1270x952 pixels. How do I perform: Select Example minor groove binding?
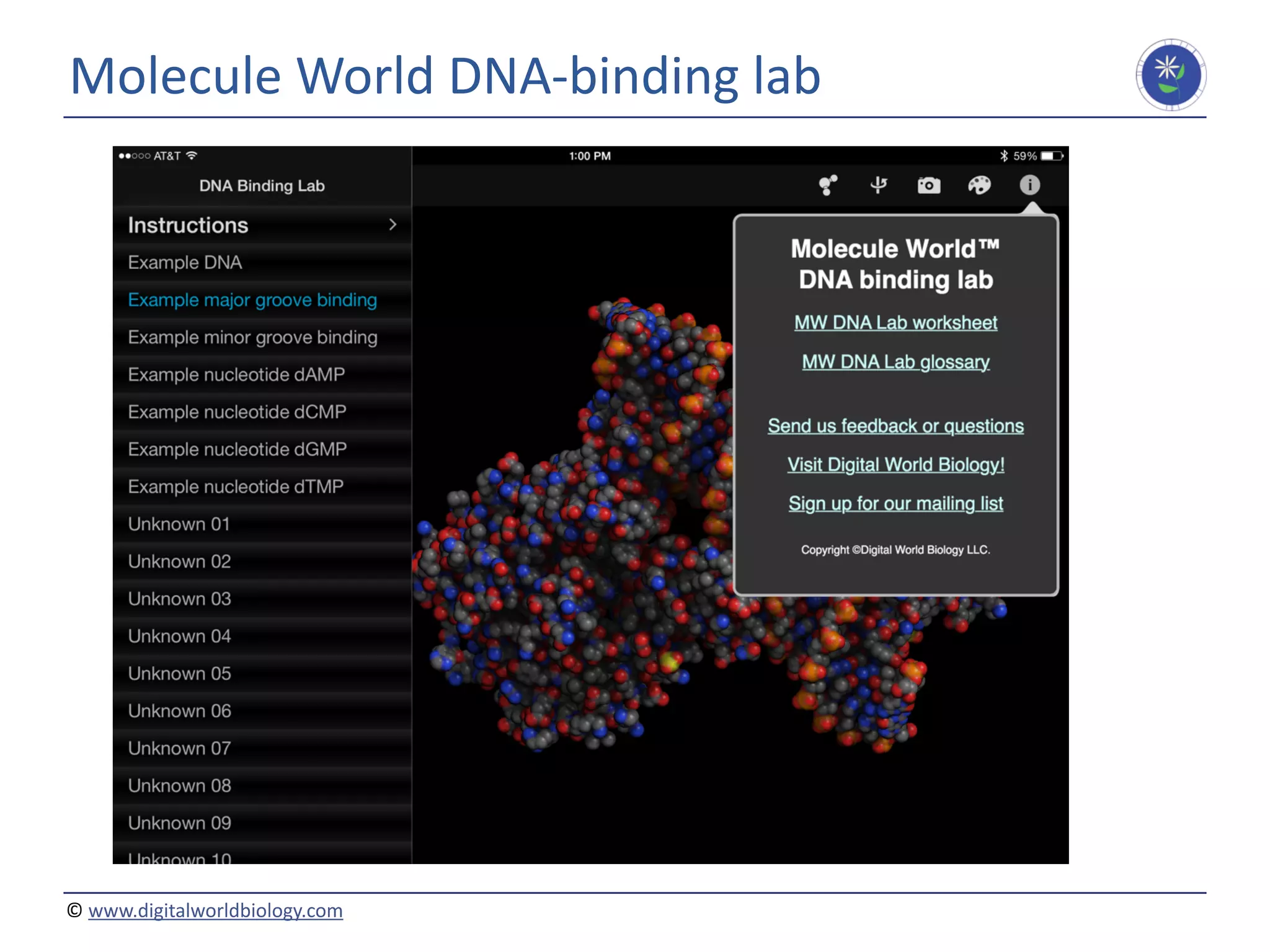pyautogui.click(x=262, y=337)
